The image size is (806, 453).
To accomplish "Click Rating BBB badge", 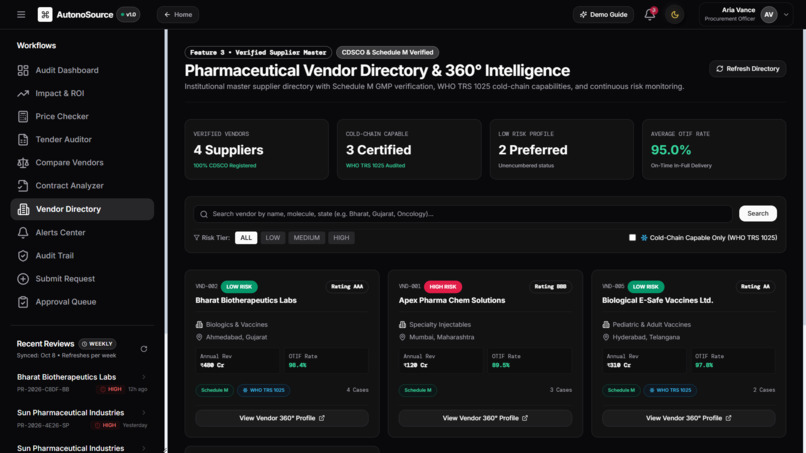I will click(x=550, y=286).
